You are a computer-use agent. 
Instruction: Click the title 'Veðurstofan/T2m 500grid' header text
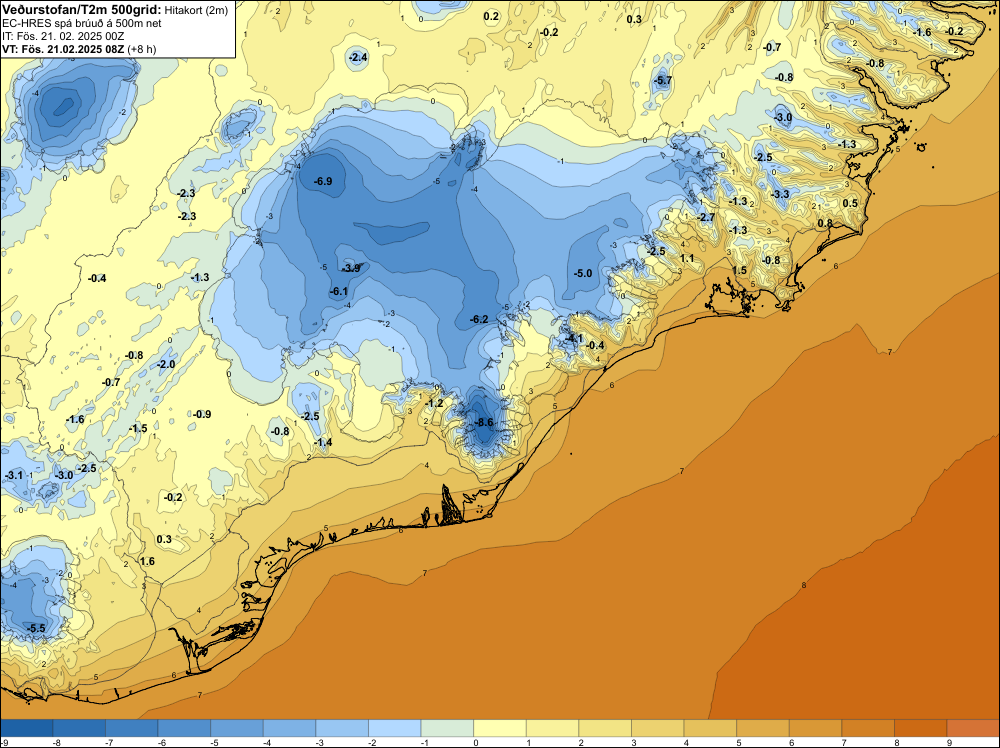point(82,10)
